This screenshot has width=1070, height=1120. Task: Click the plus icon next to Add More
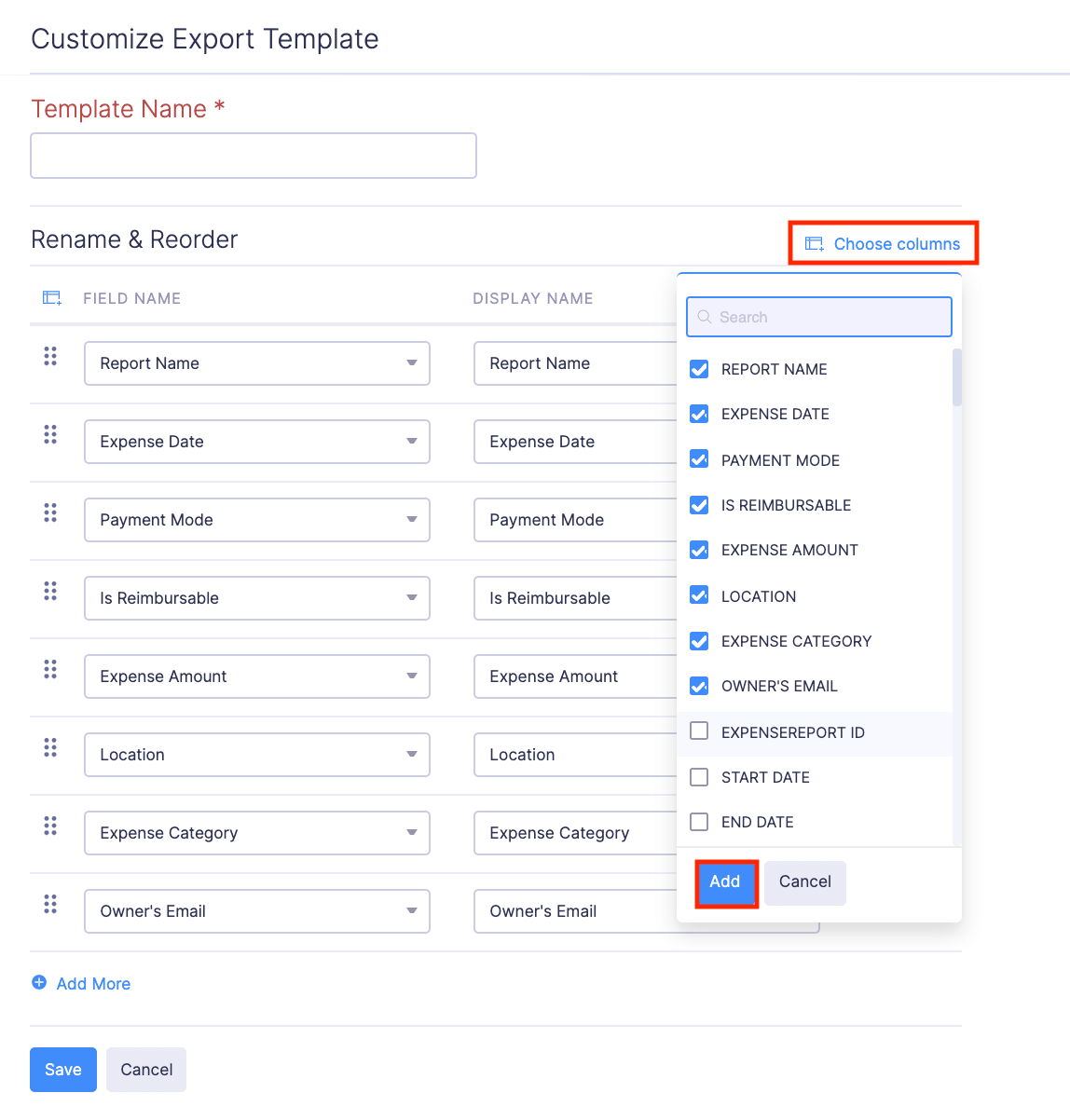(39, 983)
